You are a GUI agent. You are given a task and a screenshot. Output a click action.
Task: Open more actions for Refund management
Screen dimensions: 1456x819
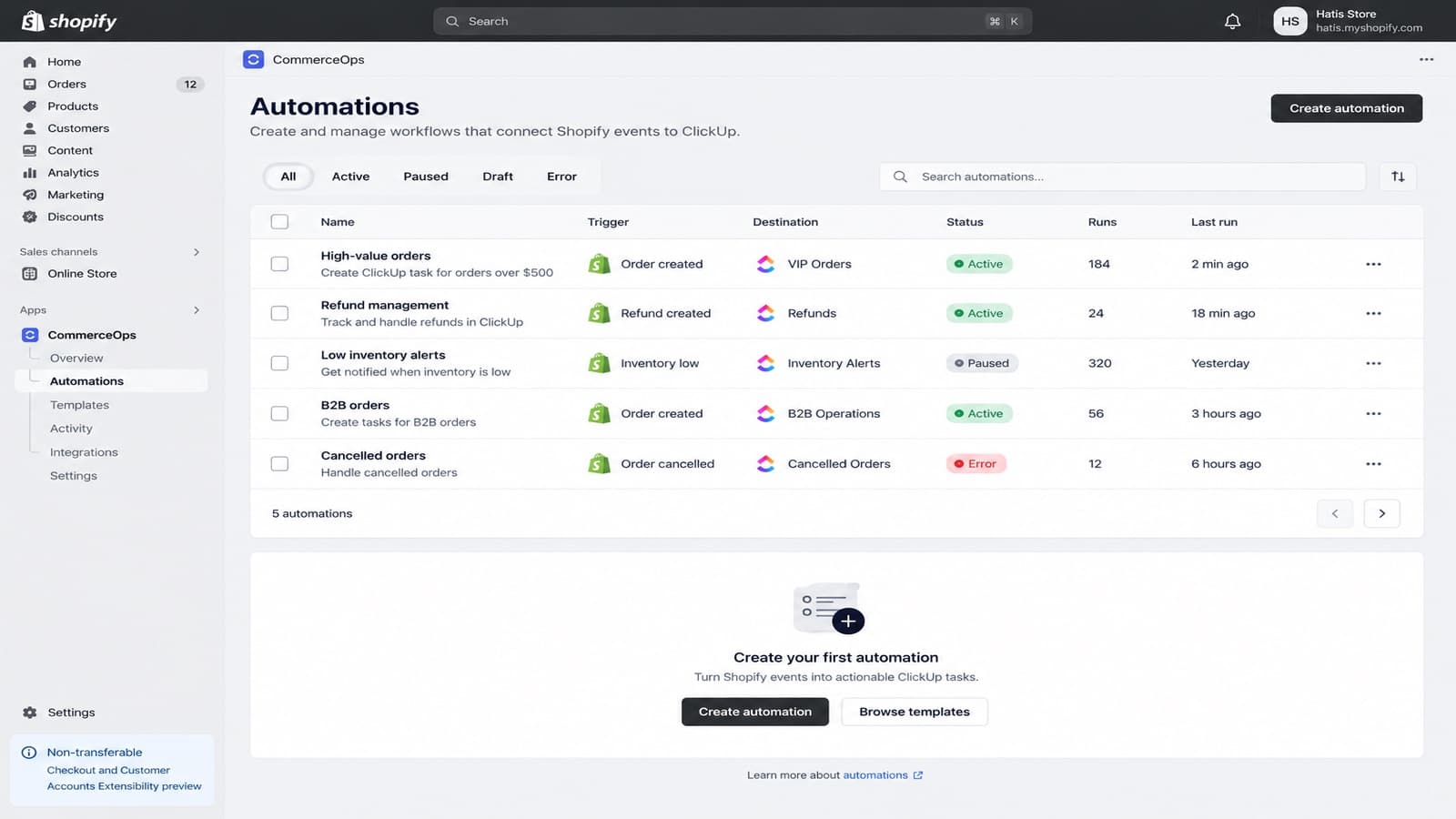tap(1373, 313)
